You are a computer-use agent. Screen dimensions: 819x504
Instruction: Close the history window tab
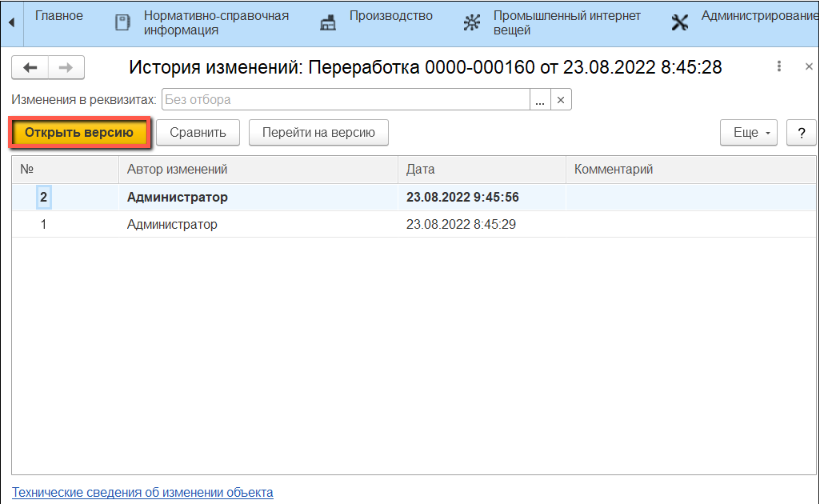click(808, 67)
